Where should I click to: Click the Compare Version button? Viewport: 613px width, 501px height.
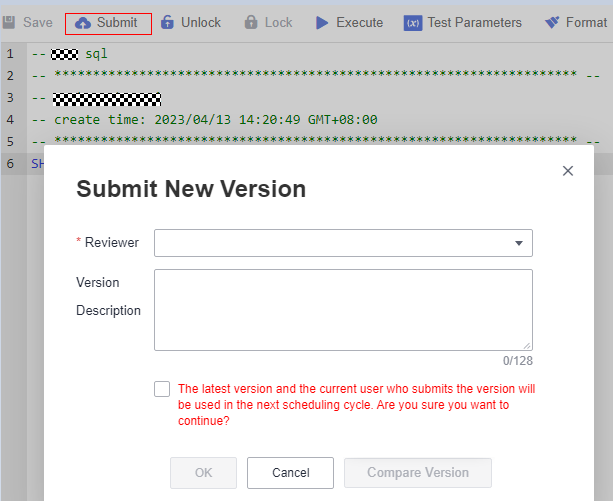418,473
